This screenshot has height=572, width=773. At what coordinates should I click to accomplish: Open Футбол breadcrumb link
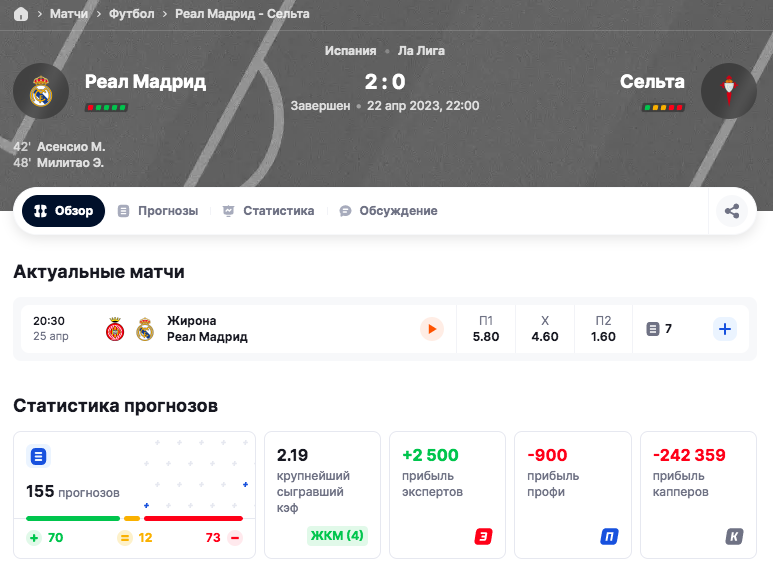tap(131, 14)
